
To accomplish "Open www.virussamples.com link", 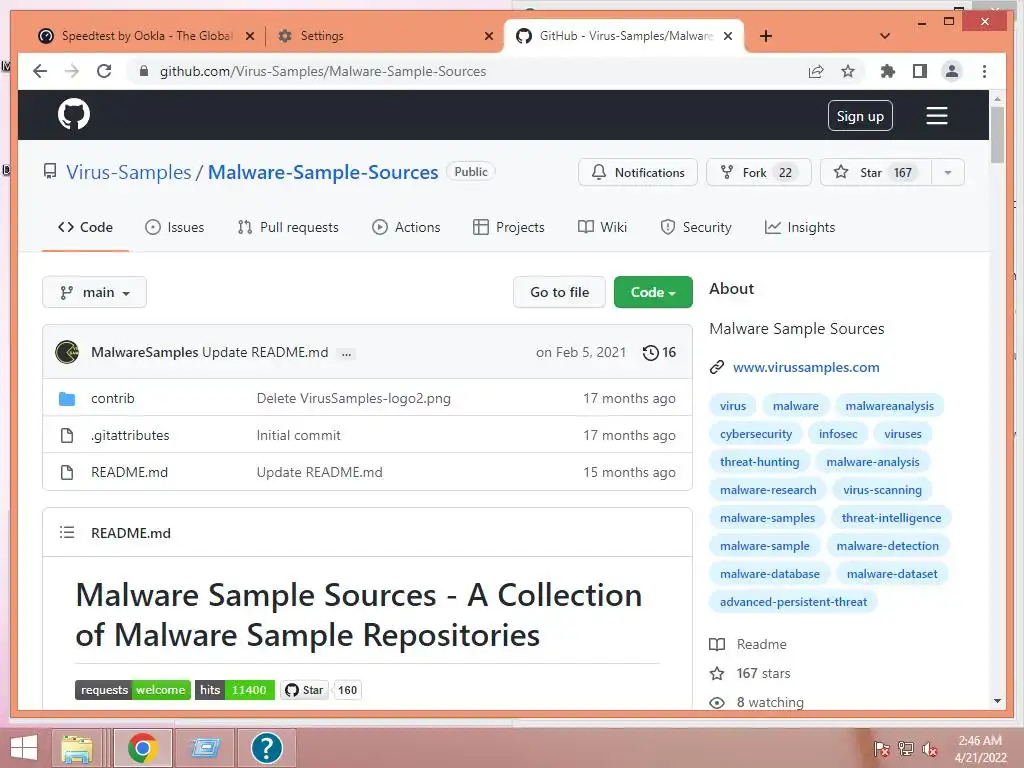I will pyautogui.click(x=806, y=367).
